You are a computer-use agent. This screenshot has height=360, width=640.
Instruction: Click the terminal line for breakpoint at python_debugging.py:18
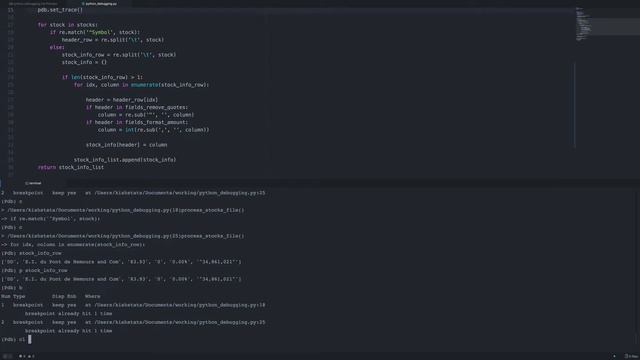click(x=133, y=305)
